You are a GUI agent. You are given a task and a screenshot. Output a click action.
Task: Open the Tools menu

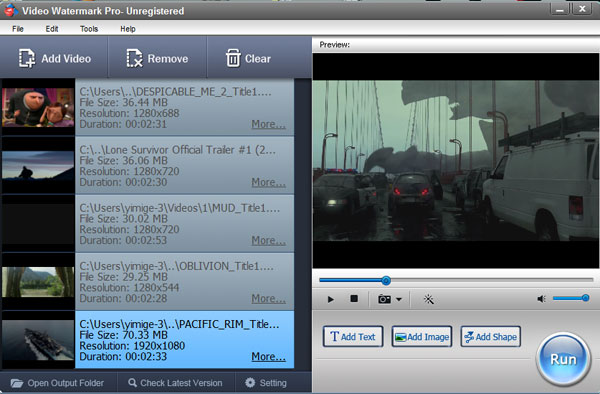click(89, 29)
